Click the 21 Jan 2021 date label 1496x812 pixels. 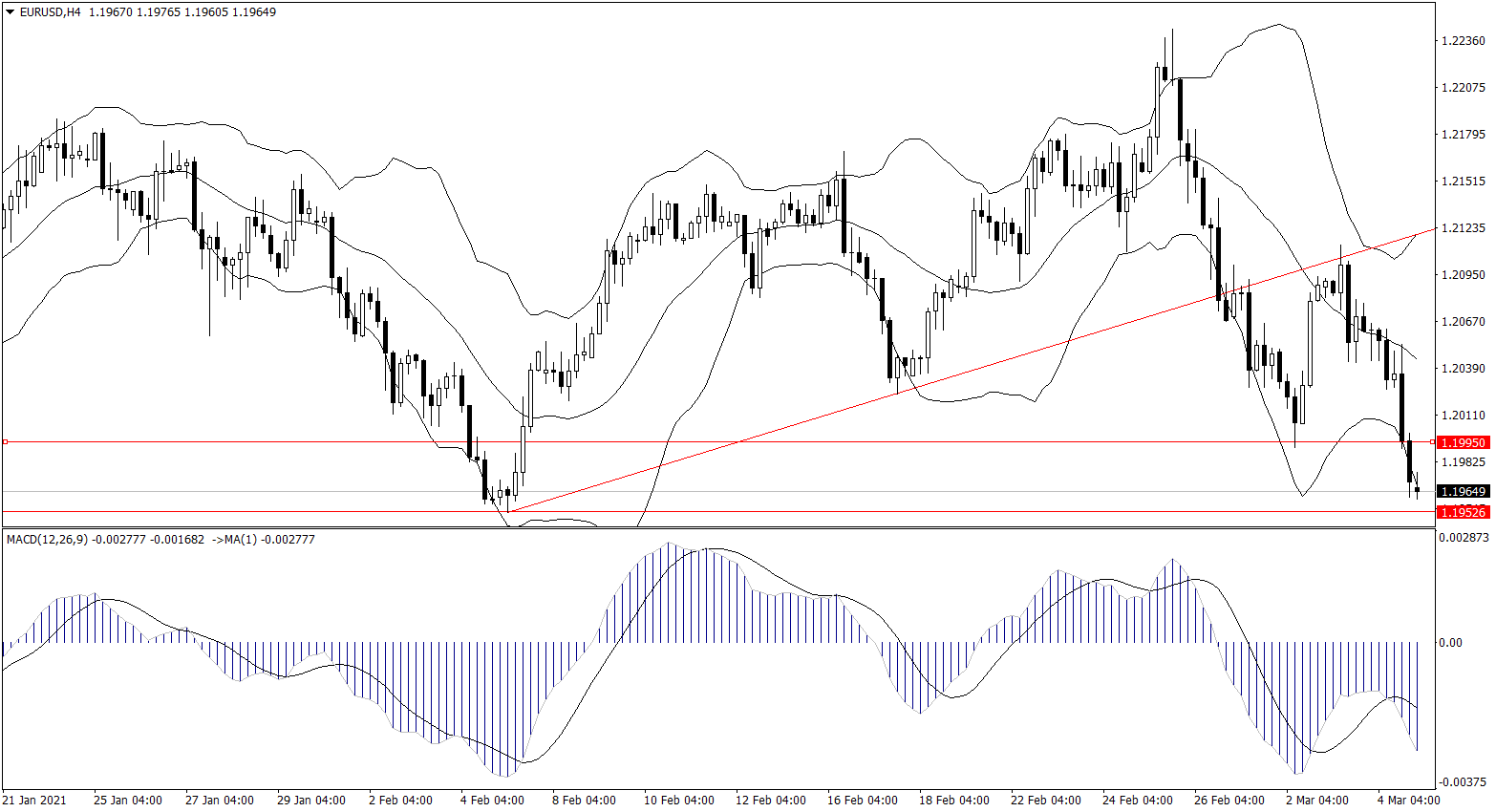(x=34, y=800)
